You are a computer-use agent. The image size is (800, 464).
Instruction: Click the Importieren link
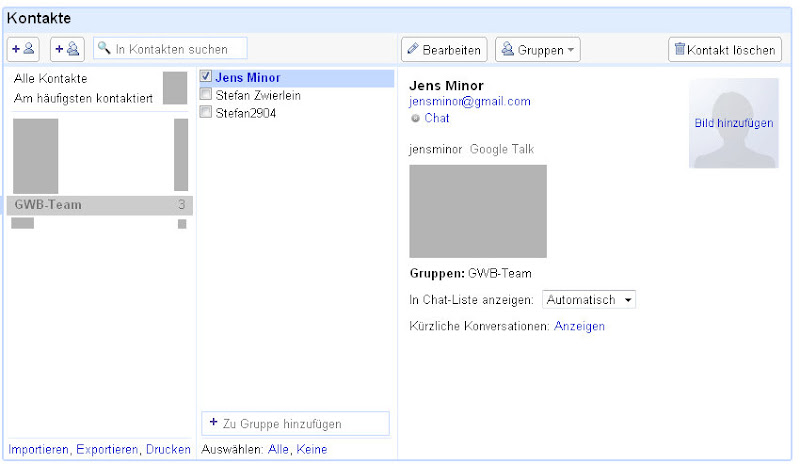(38, 449)
